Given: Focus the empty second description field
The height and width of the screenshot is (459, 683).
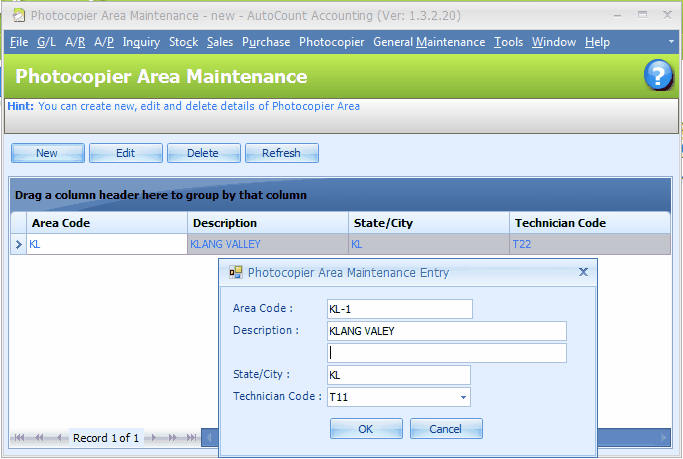Looking at the screenshot, I should (446, 353).
